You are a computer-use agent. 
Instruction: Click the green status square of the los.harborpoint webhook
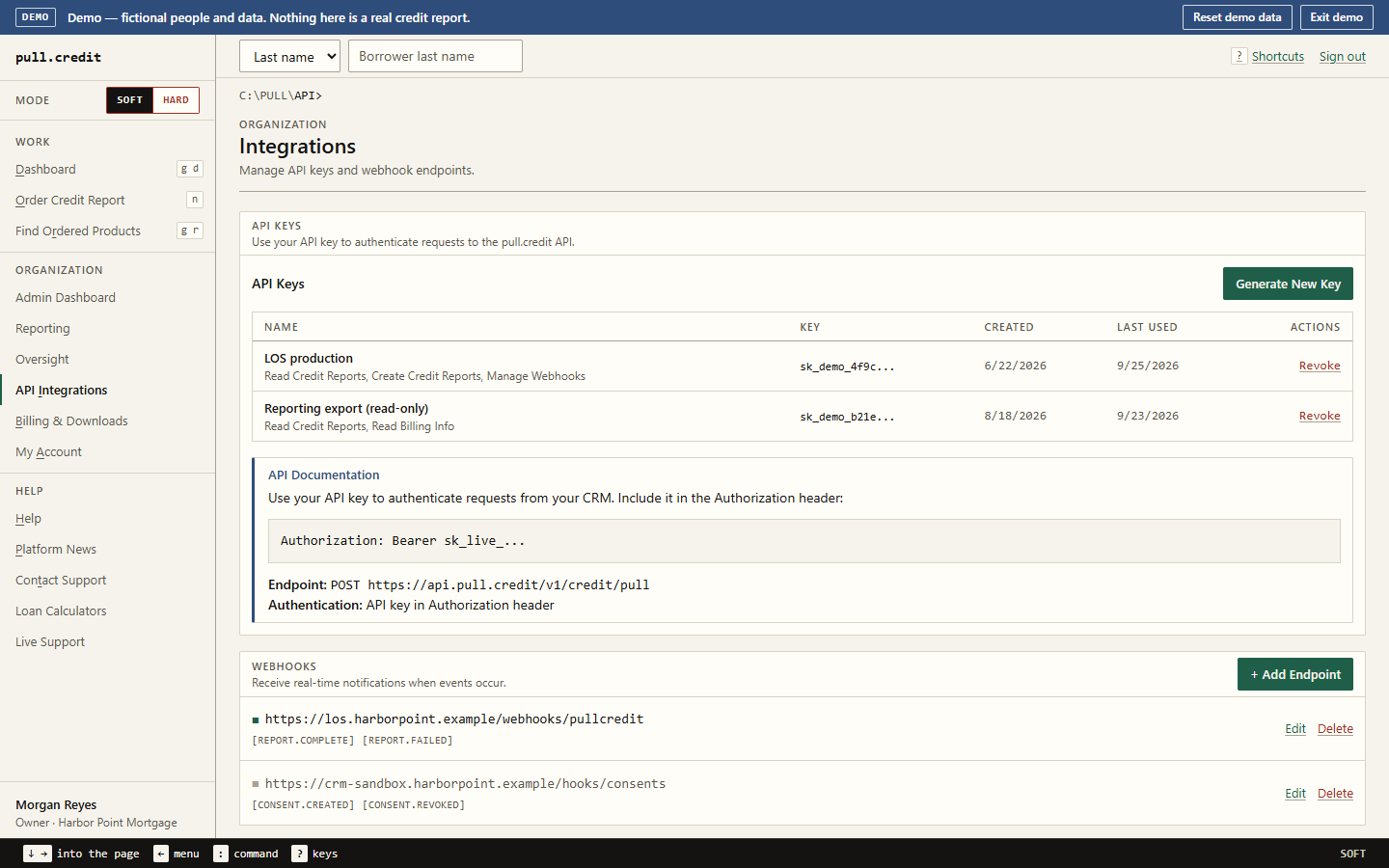(x=256, y=719)
